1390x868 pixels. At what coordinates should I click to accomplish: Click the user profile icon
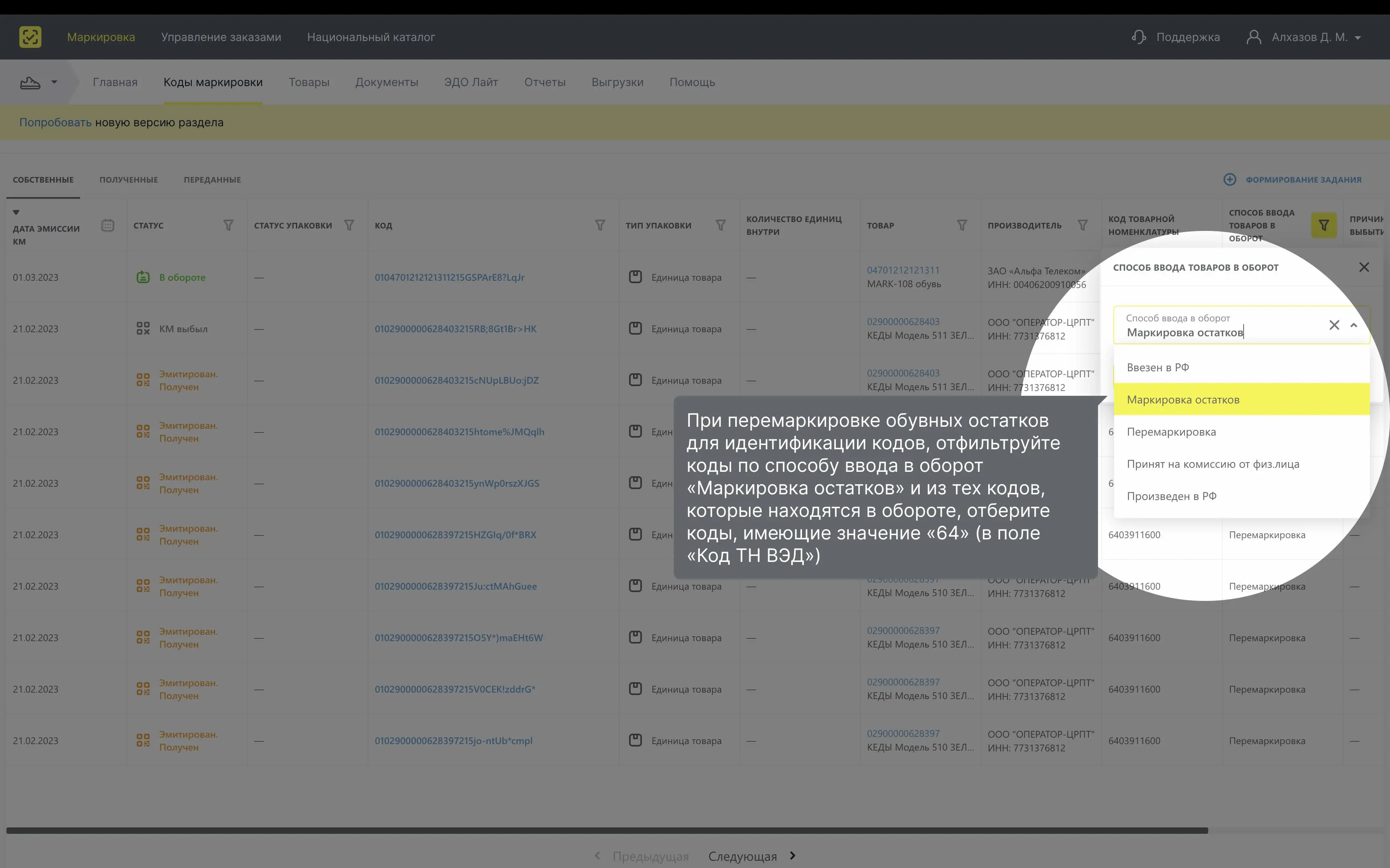coord(1254,37)
